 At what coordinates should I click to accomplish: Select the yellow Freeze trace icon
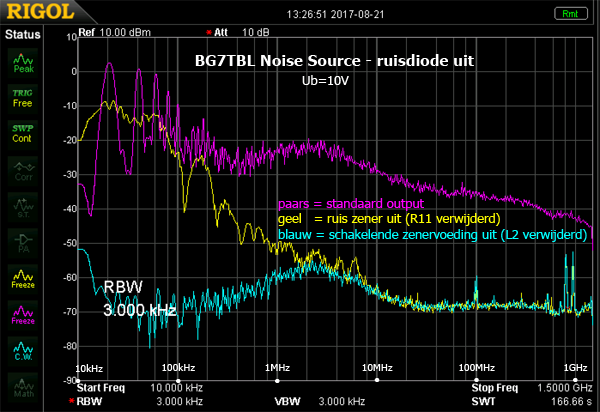[23, 279]
